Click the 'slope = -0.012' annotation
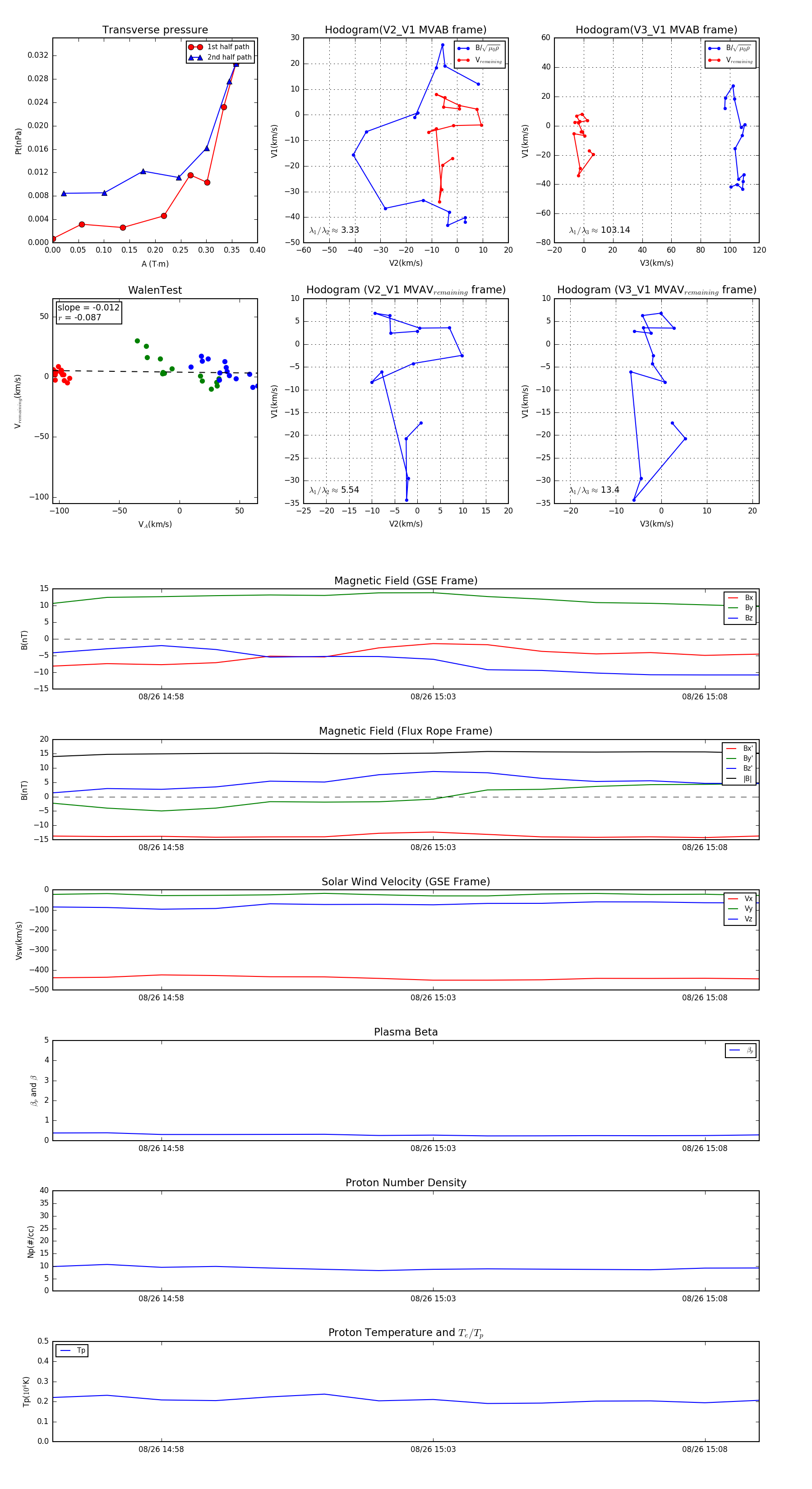The width and height of the screenshot is (812, 1489). coord(88,308)
